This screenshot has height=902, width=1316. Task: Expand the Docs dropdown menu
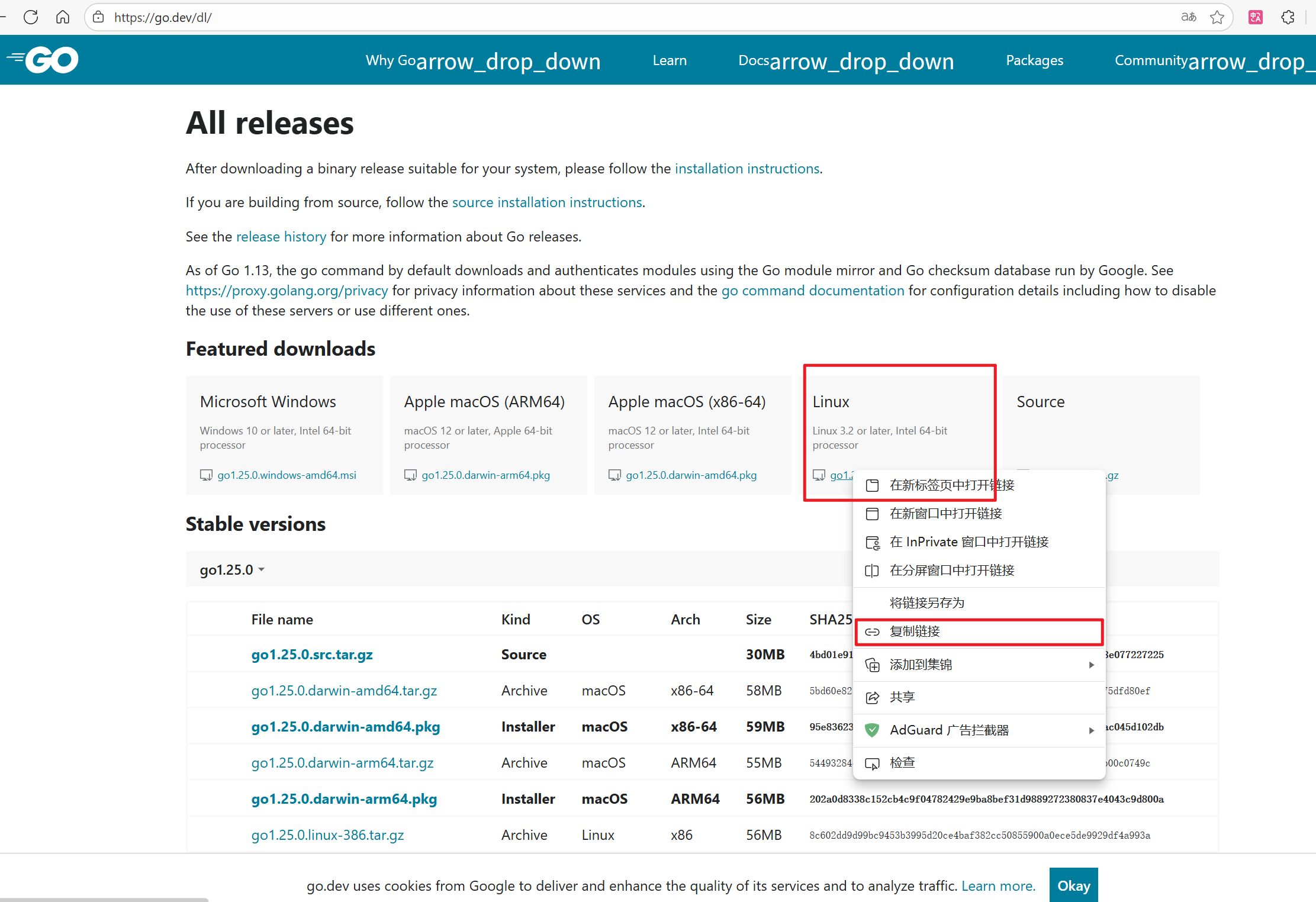pyautogui.click(x=846, y=60)
